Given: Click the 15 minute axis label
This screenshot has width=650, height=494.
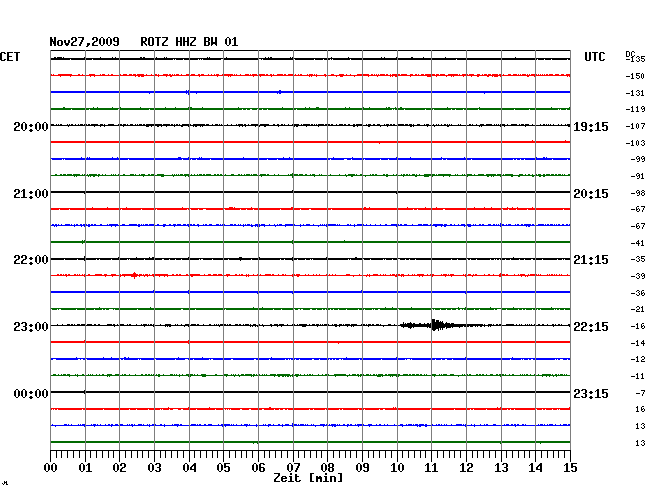Looking at the screenshot, I should [x=570, y=468].
